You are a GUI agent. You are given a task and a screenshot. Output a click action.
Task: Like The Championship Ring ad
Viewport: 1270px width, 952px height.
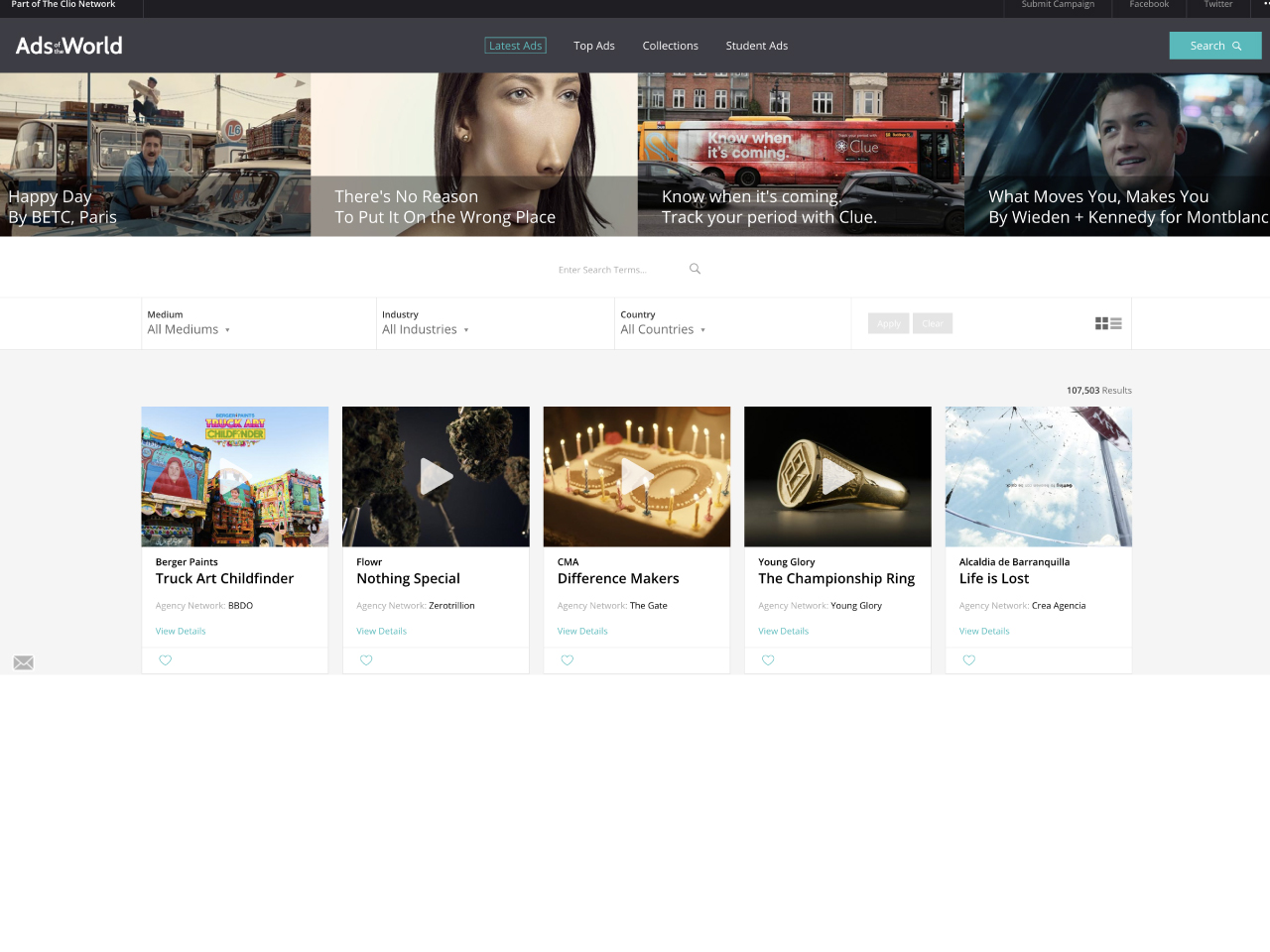tap(768, 660)
